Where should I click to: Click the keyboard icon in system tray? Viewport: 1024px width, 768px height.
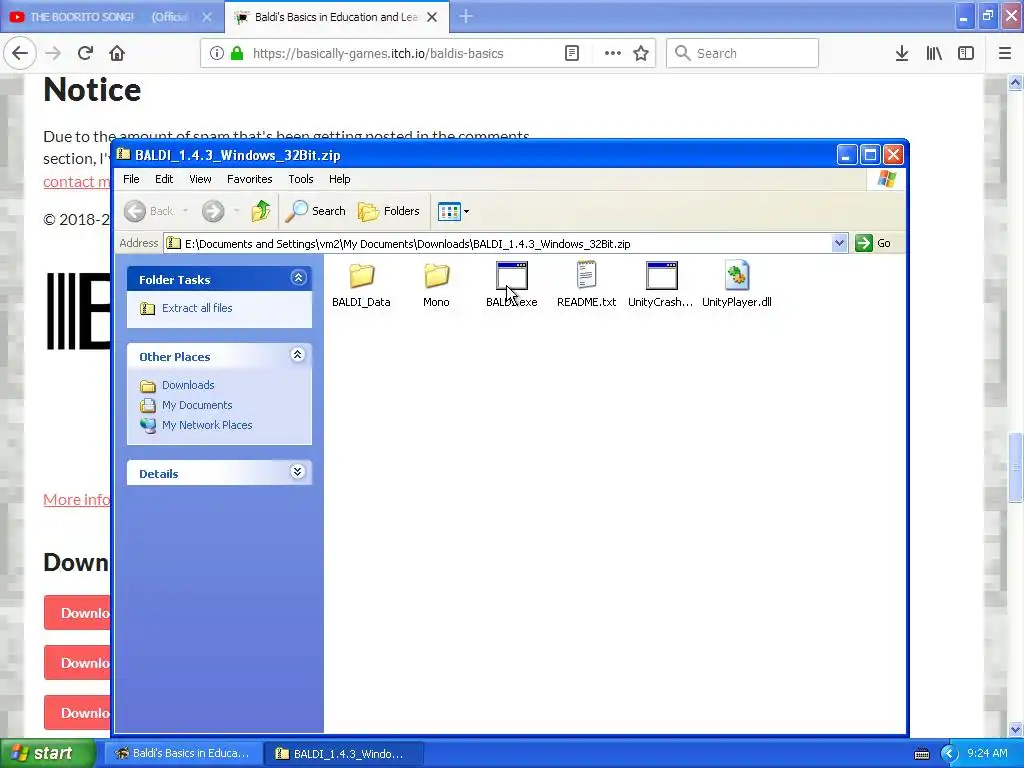[921, 754]
